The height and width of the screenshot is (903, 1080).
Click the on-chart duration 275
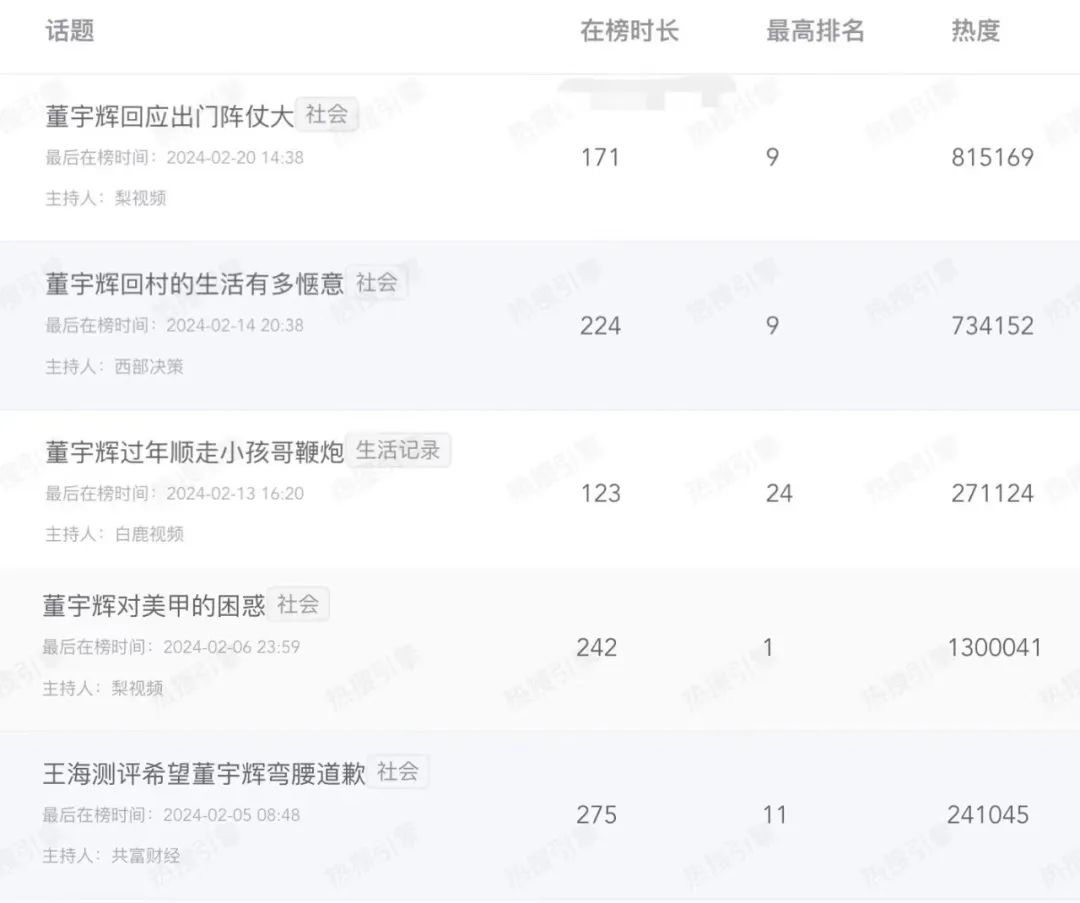[x=596, y=815]
